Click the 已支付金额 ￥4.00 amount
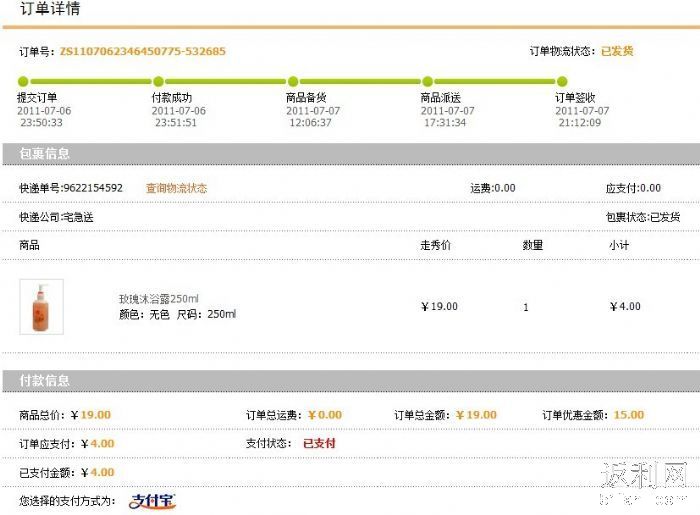Image resolution: width=700 pixels, height=515 pixels. point(97,473)
